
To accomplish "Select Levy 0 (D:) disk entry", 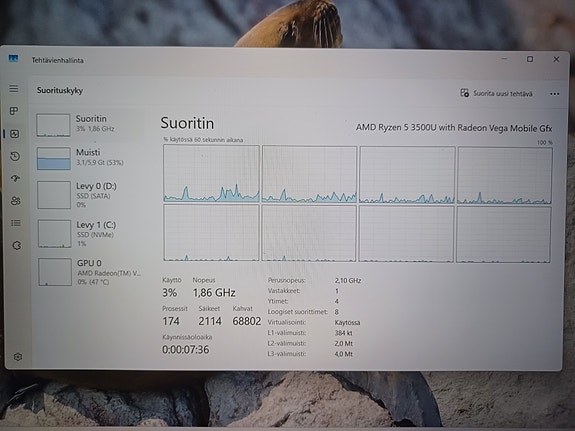I will click(90, 195).
